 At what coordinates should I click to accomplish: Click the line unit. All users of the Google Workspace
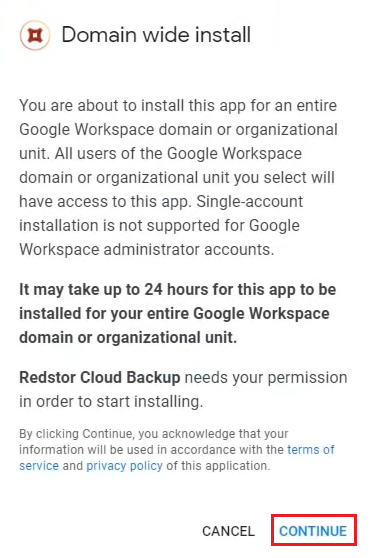160,154
